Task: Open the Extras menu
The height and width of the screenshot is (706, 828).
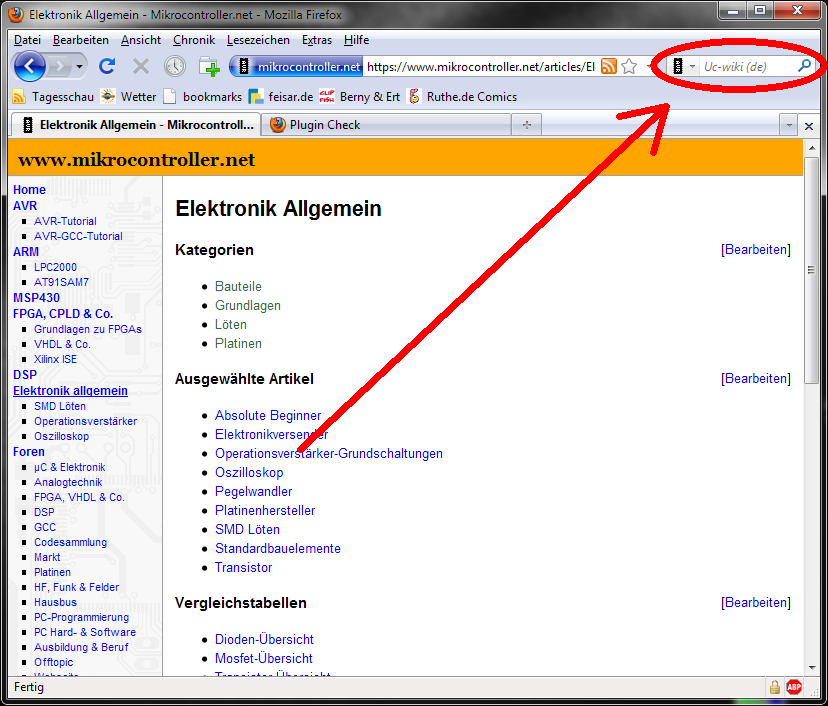Action: tap(317, 40)
